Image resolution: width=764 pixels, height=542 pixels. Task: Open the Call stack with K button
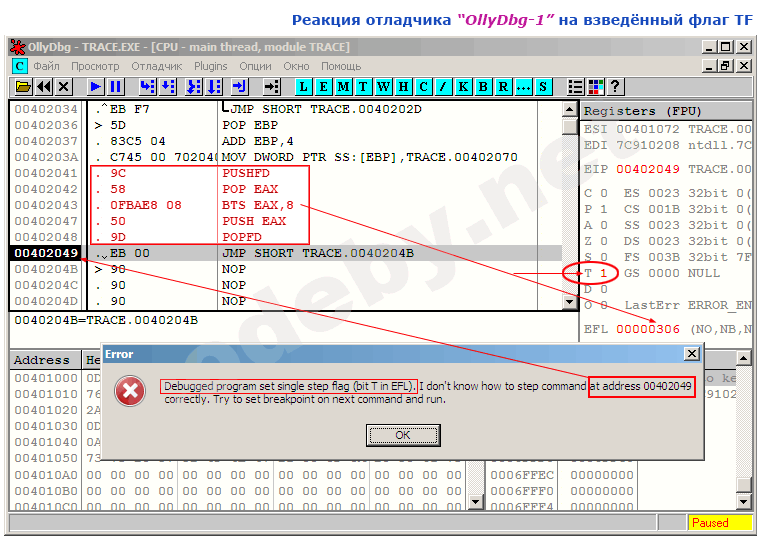pyautogui.click(x=463, y=87)
